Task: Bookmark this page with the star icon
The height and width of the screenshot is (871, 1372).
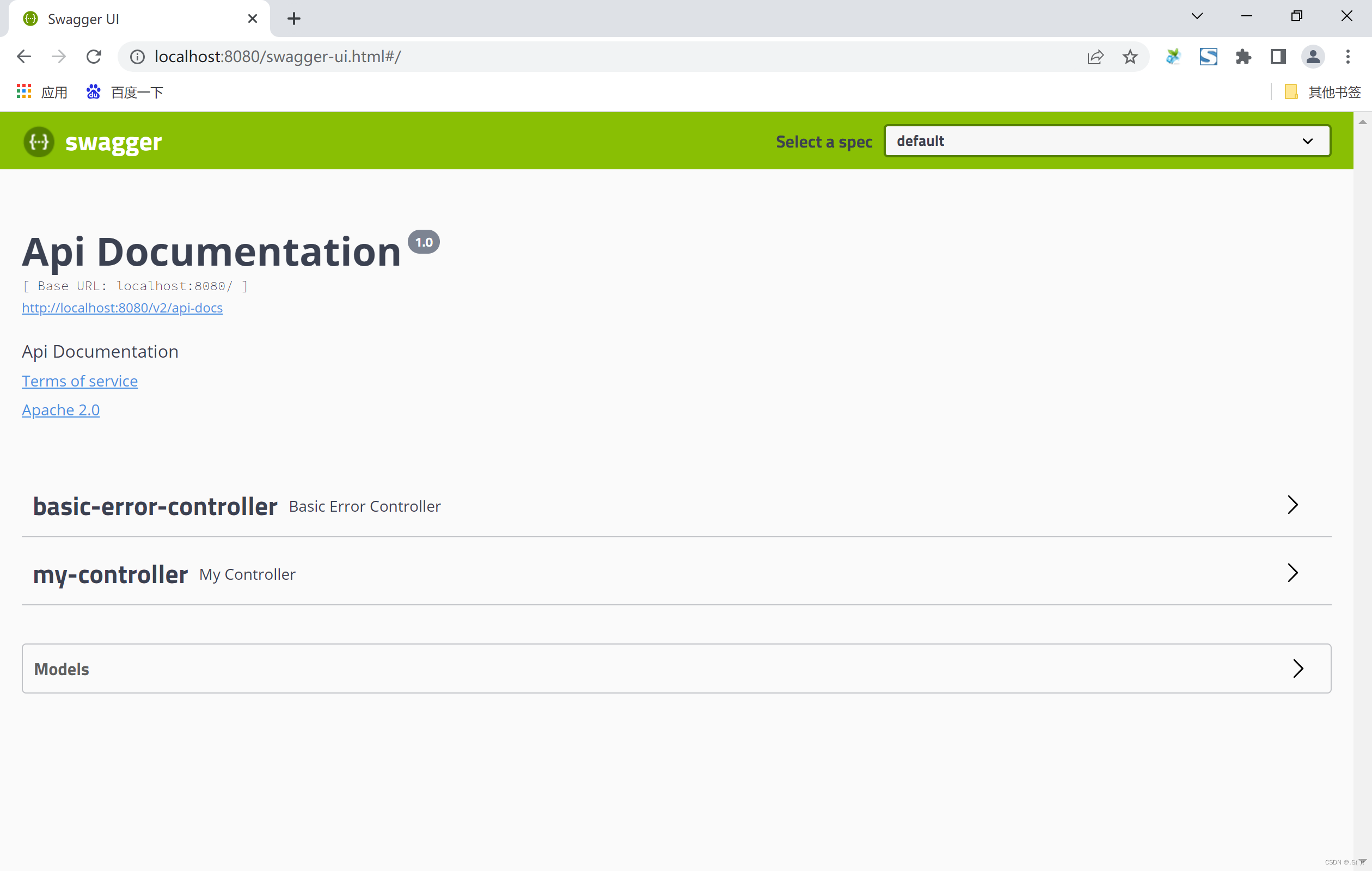Action: [x=1130, y=57]
